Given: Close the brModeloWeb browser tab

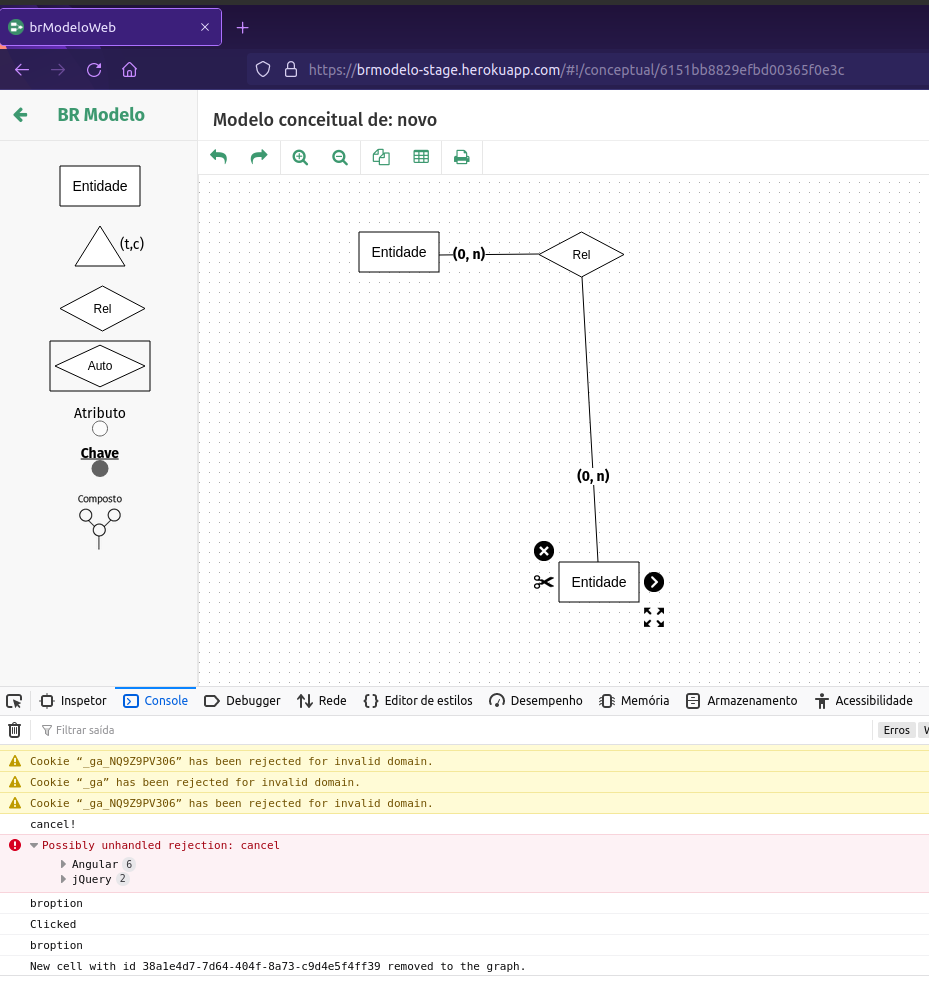Looking at the screenshot, I should [205, 27].
